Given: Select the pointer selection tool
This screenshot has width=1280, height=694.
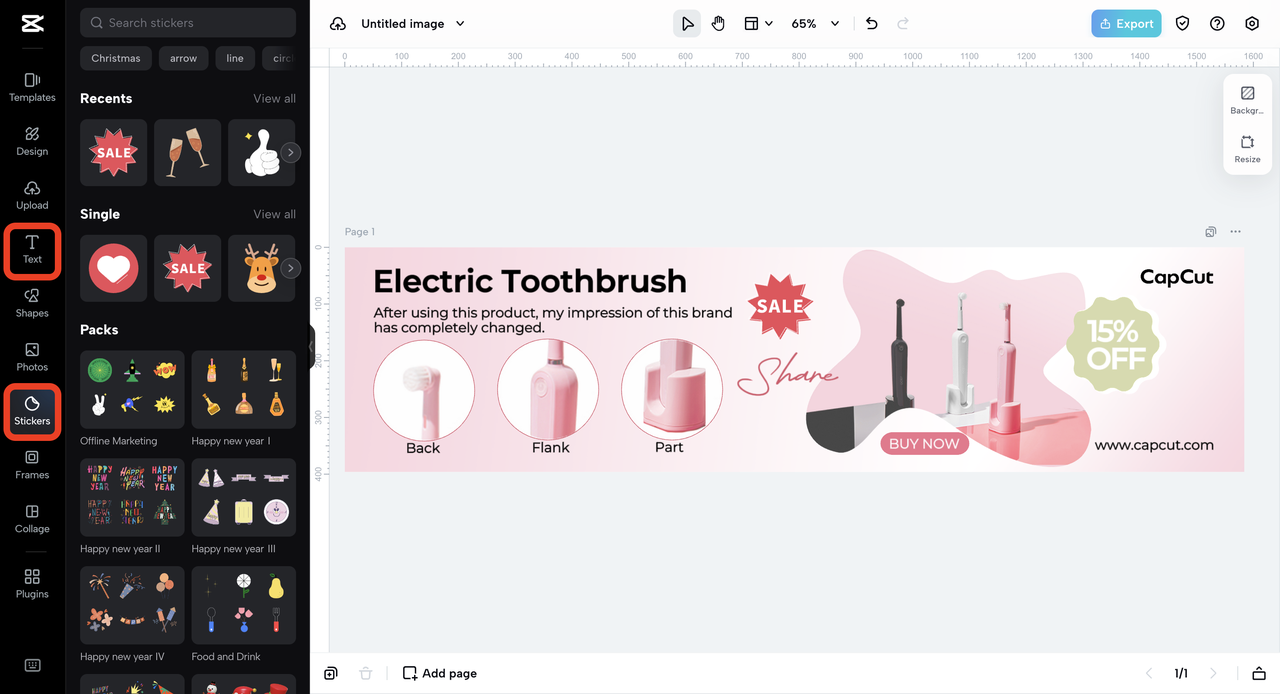Looking at the screenshot, I should tap(687, 24).
